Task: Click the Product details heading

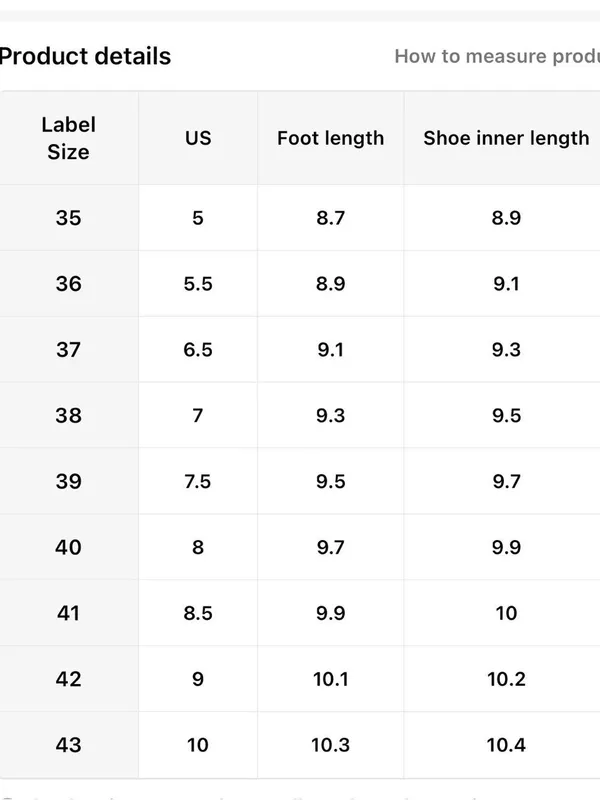Action: coord(85,56)
